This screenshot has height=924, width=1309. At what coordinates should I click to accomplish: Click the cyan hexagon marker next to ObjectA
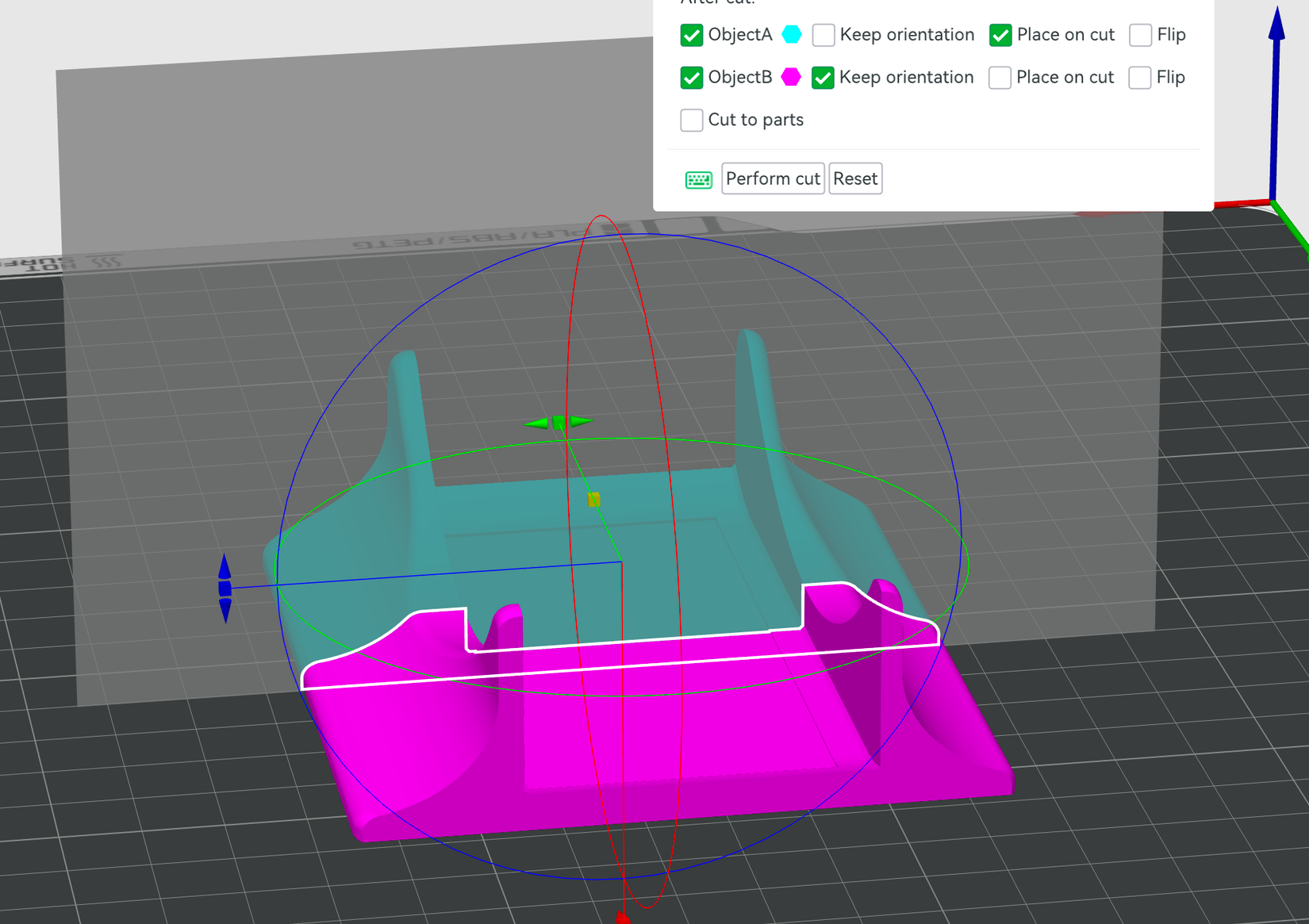pos(792,35)
